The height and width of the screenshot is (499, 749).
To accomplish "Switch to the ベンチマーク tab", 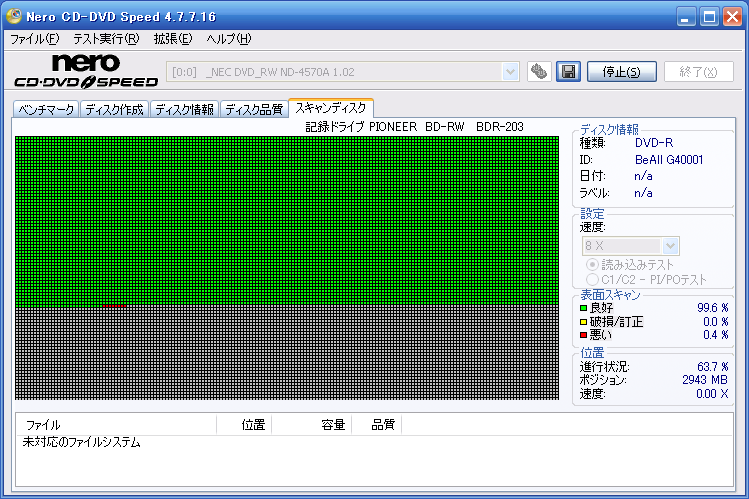I will tap(46, 109).
